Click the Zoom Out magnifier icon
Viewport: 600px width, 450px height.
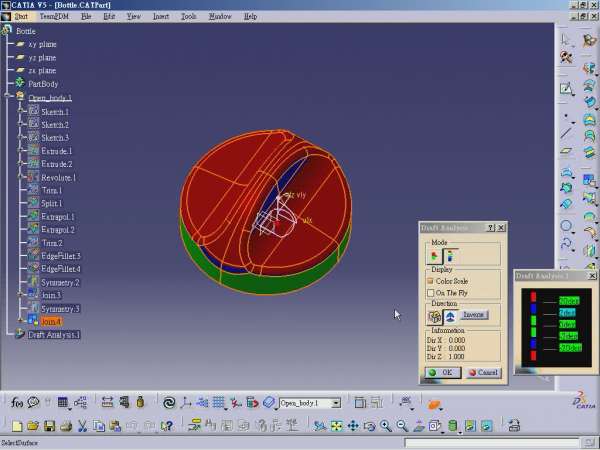[x=402, y=426]
